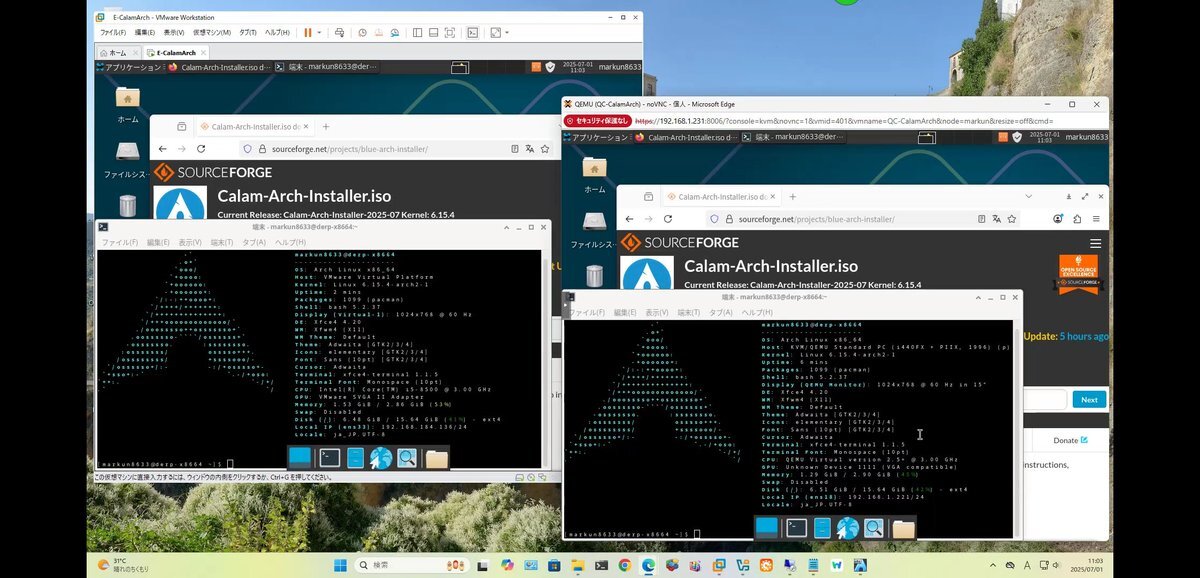This screenshot has width=1200, height=578.
Task: Open folder icon in VMware guest dock
Action: coord(436,459)
